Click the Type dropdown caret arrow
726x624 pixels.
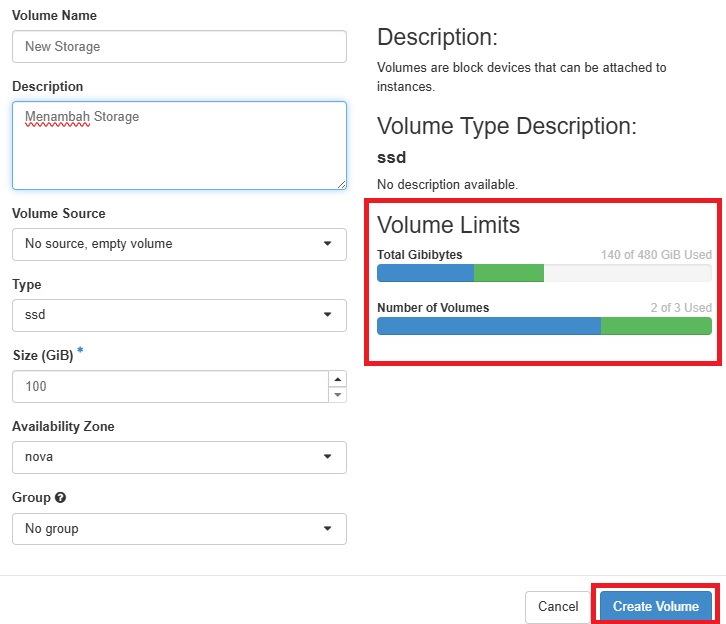pos(327,315)
